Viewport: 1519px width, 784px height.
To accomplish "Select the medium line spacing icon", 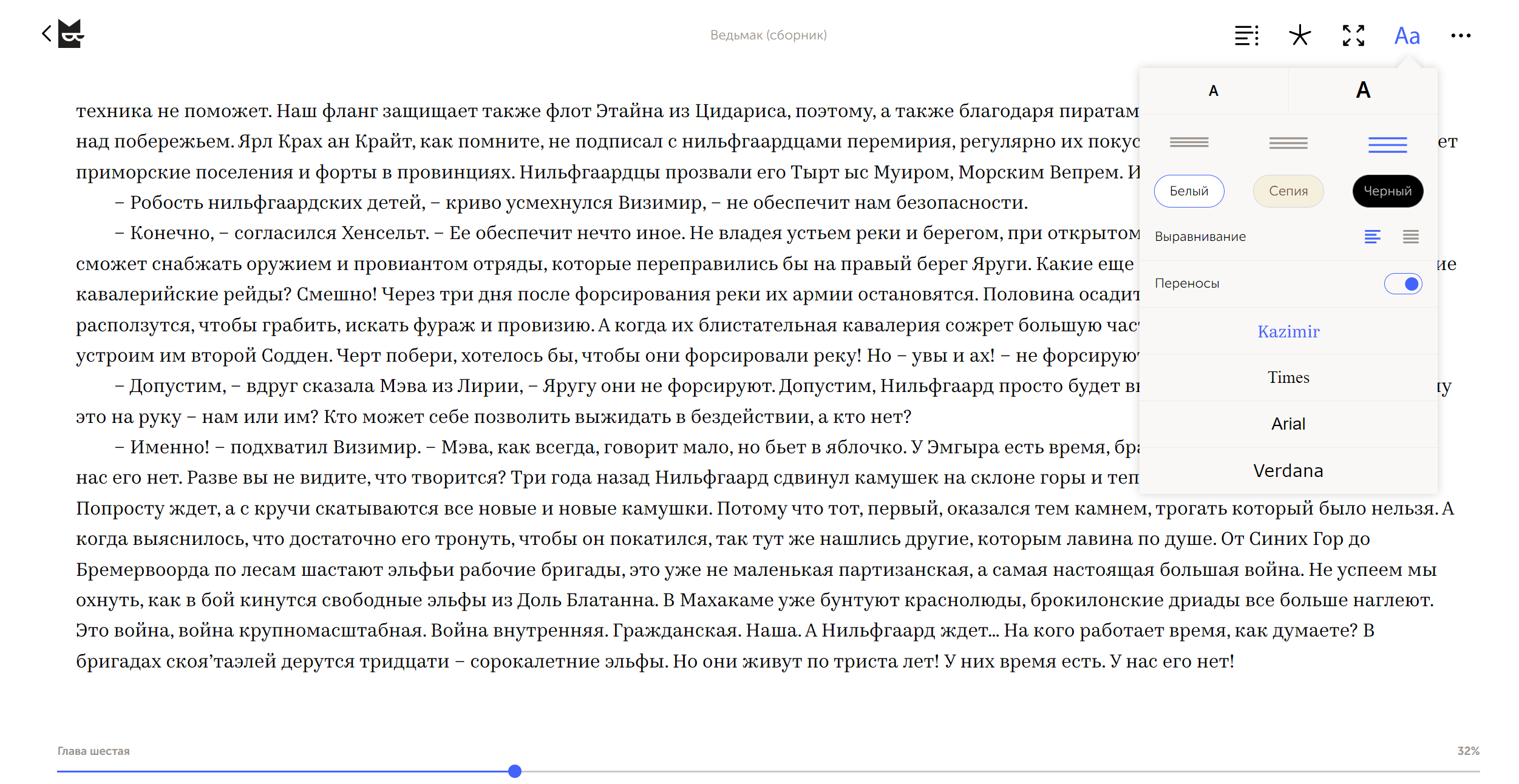I will coord(1288,143).
